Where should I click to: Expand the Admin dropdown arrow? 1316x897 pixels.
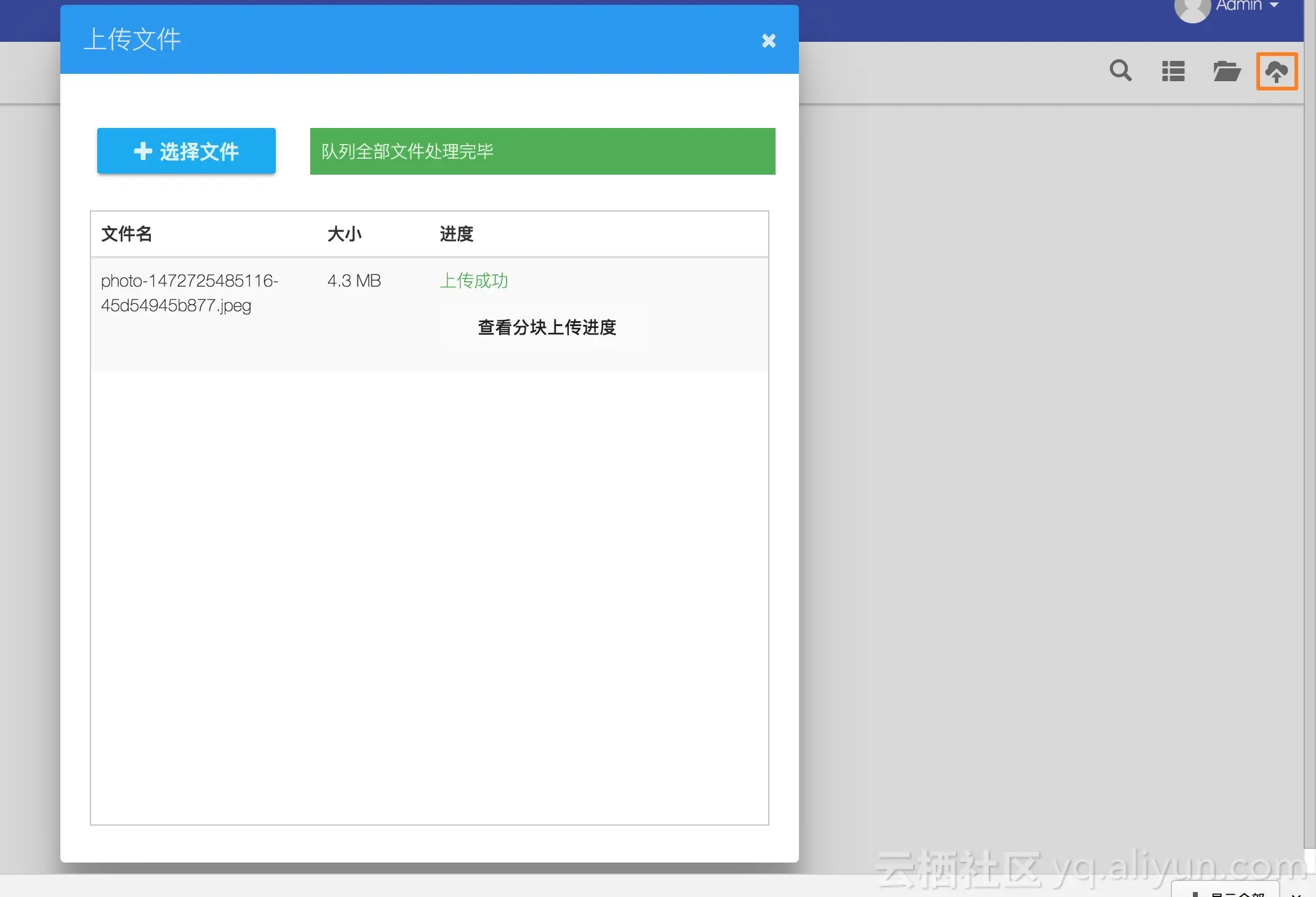1274,6
